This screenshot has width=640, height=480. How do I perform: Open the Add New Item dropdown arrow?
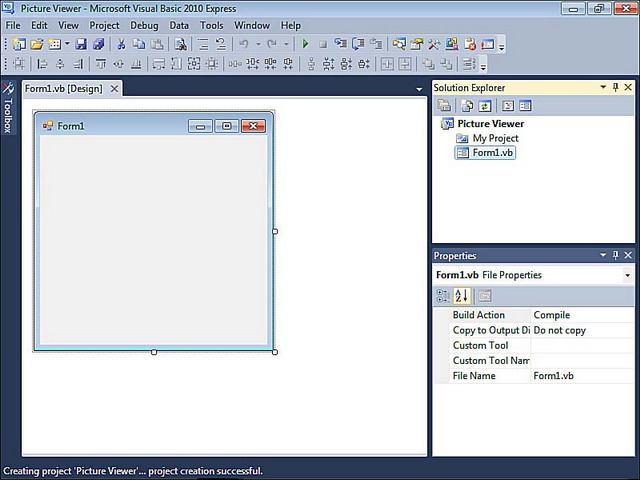[67, 44]
